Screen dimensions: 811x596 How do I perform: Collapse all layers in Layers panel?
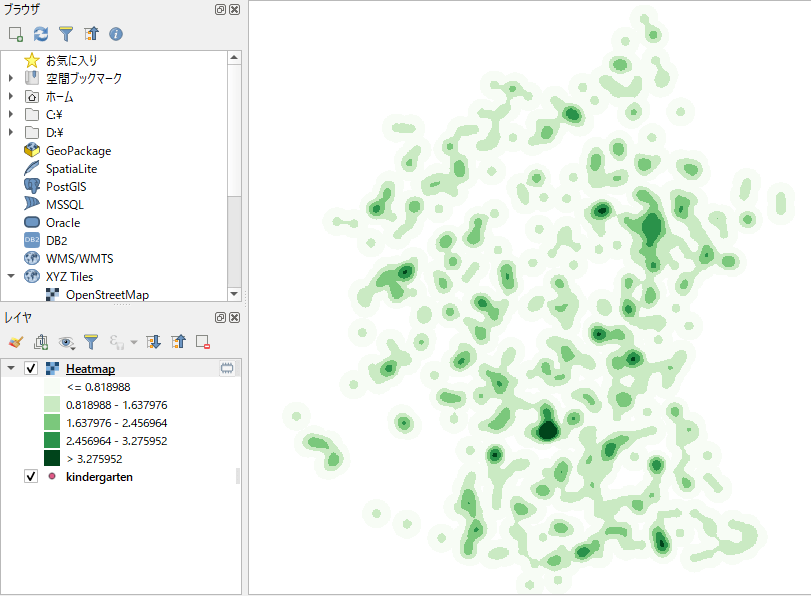click(178, 342)
